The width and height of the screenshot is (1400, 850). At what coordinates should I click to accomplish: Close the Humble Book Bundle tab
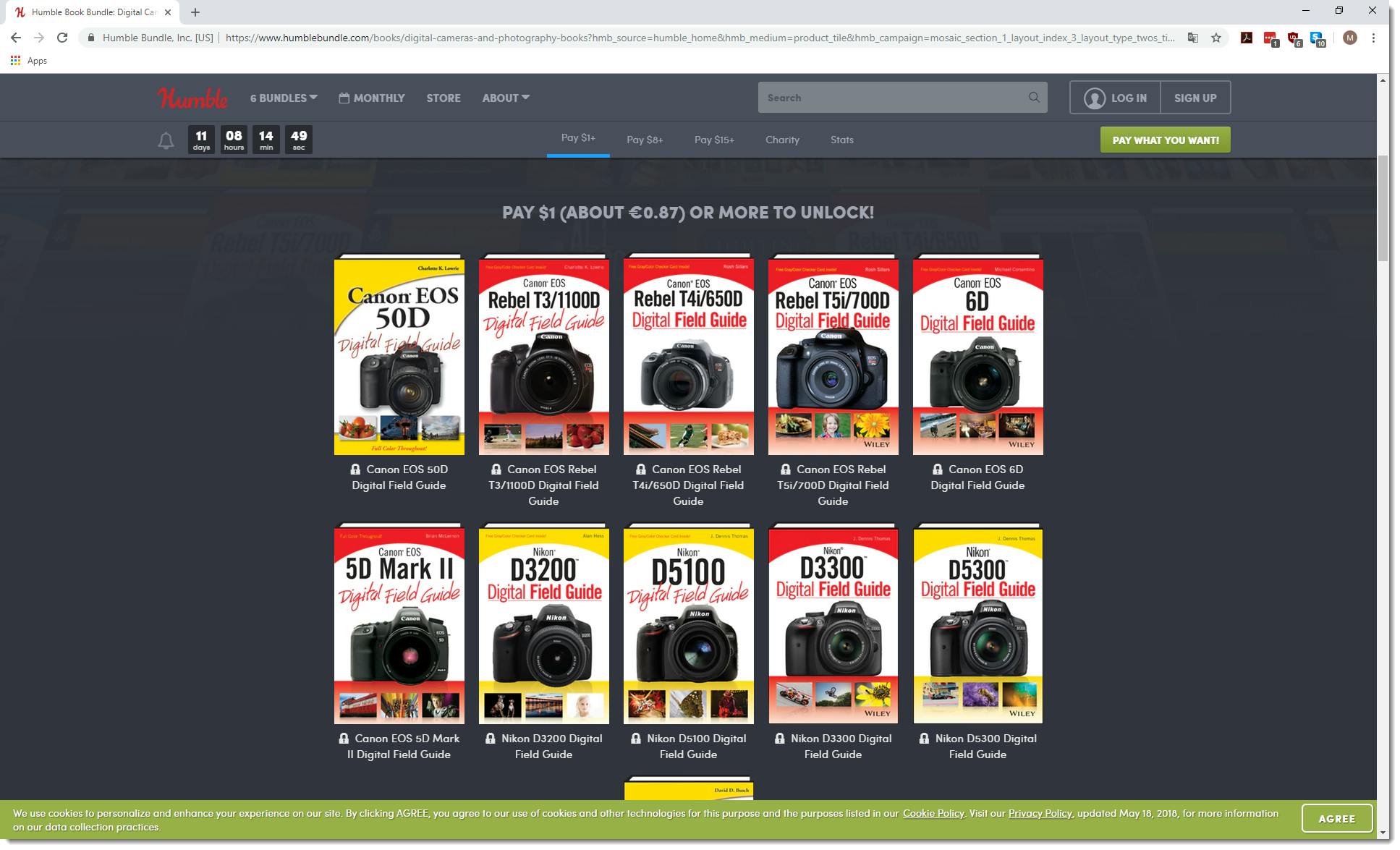pos(168,12)
